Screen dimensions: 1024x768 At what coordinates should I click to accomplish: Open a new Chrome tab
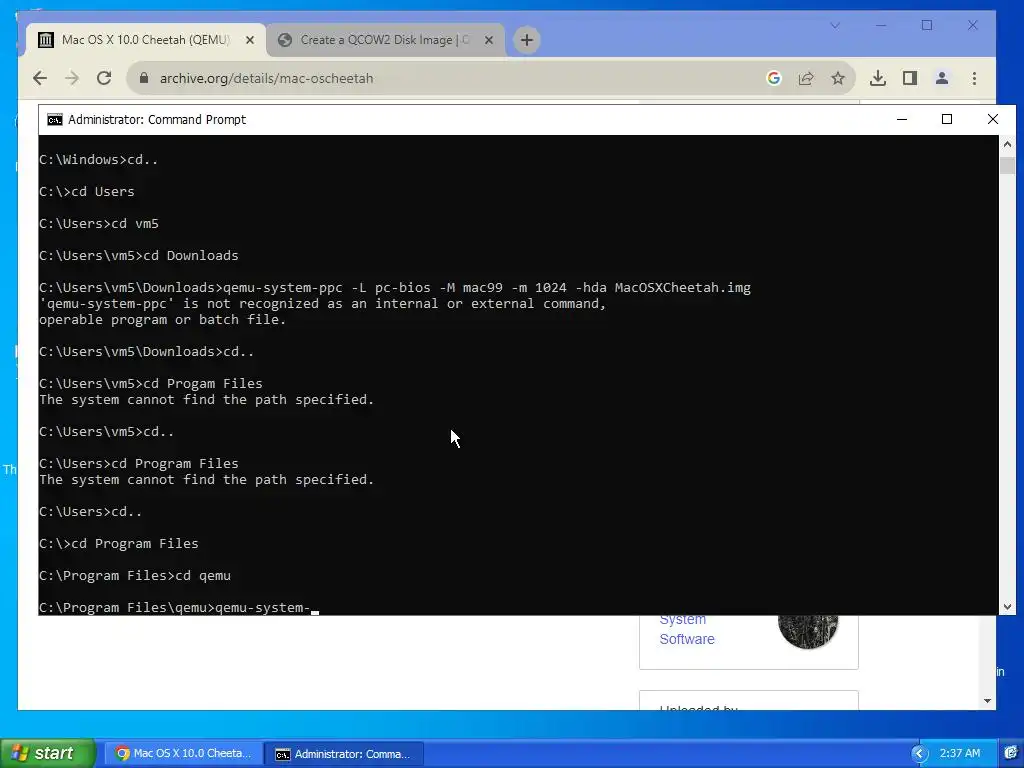pyautogui.click(x=526, y=40)
